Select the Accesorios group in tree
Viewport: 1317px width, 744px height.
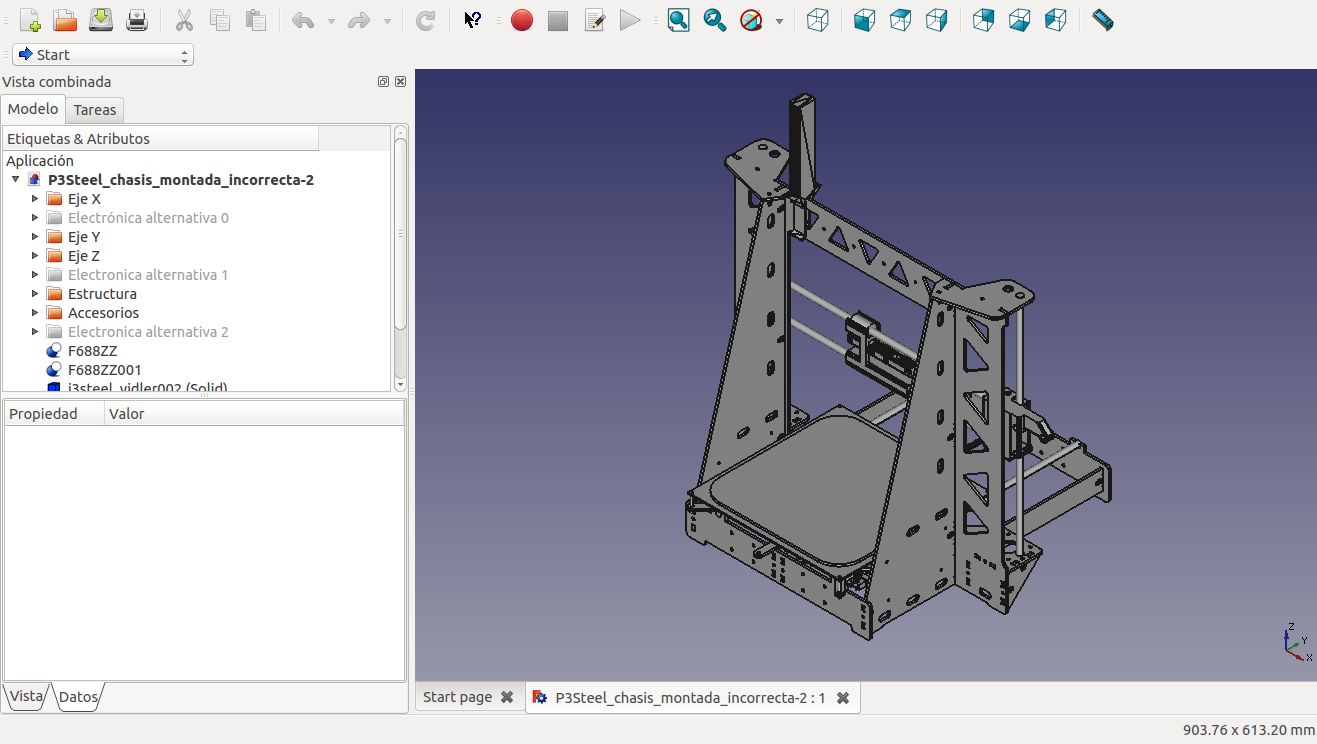(103, 313)
